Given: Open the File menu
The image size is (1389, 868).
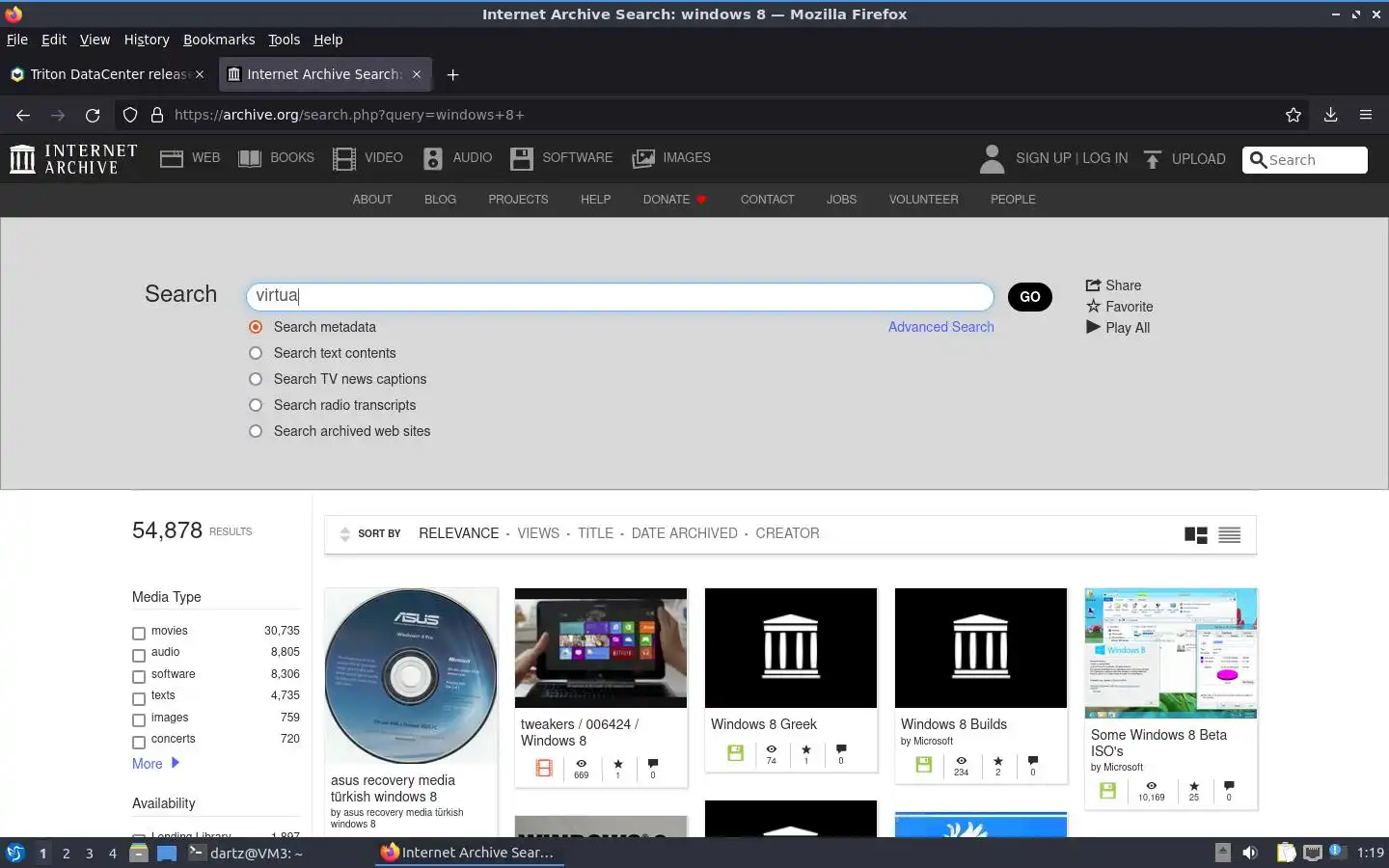Looking at the screenshot, I should (x=17, y=40).
